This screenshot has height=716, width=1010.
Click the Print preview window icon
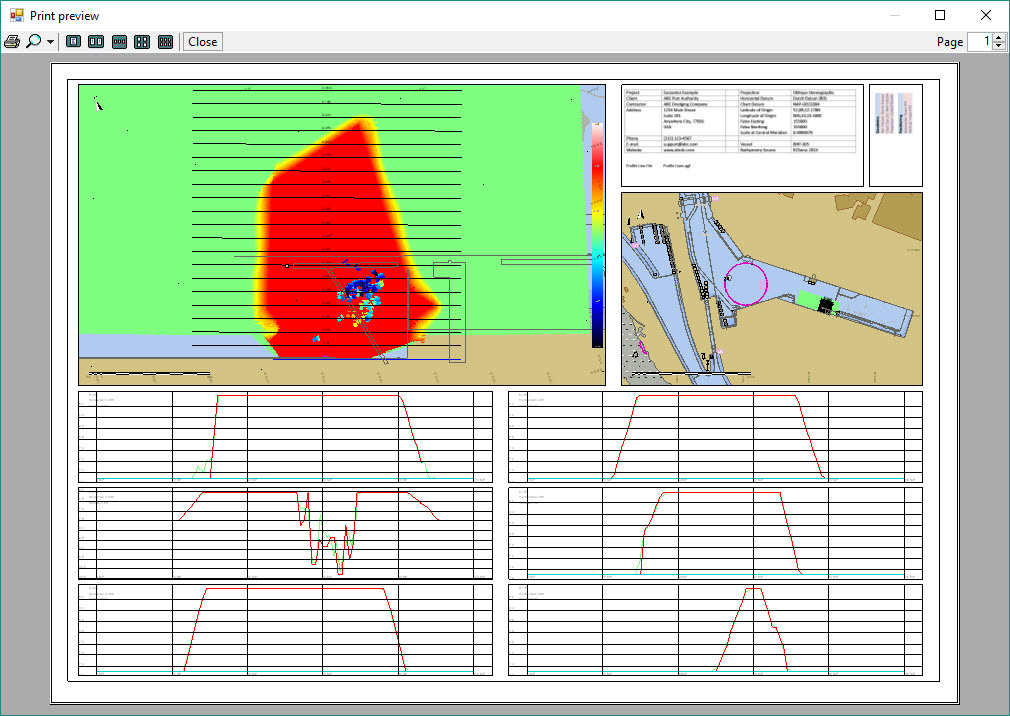coord(16,15)
